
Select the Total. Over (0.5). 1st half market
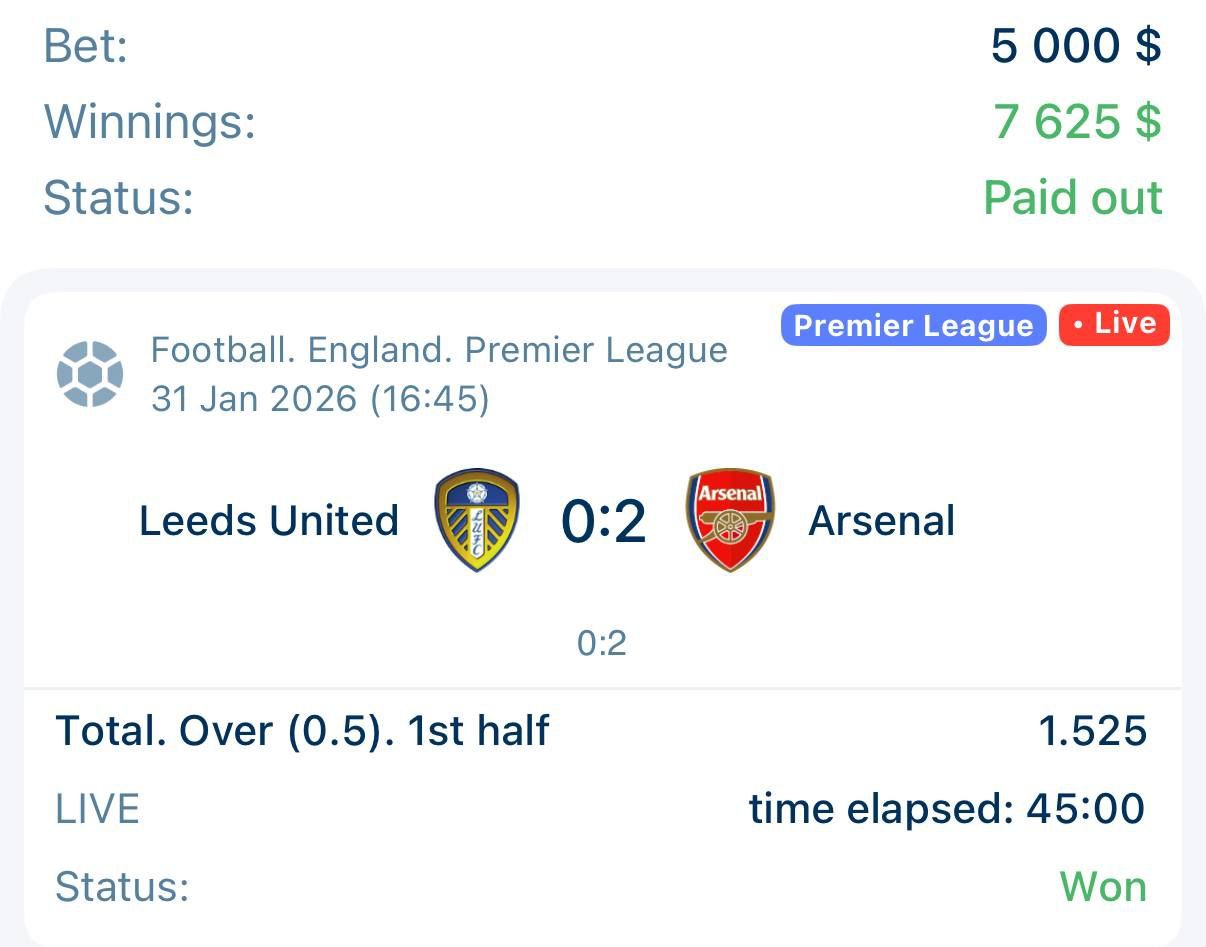coord(302,731)
